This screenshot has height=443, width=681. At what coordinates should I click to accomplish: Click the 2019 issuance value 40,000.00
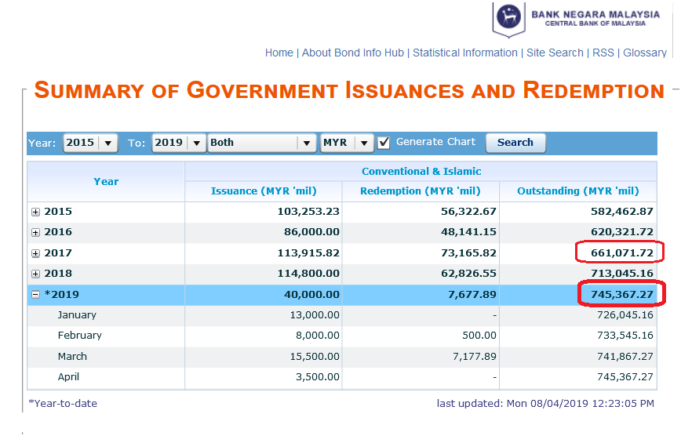pyautogui.click(x=311, y=294)
